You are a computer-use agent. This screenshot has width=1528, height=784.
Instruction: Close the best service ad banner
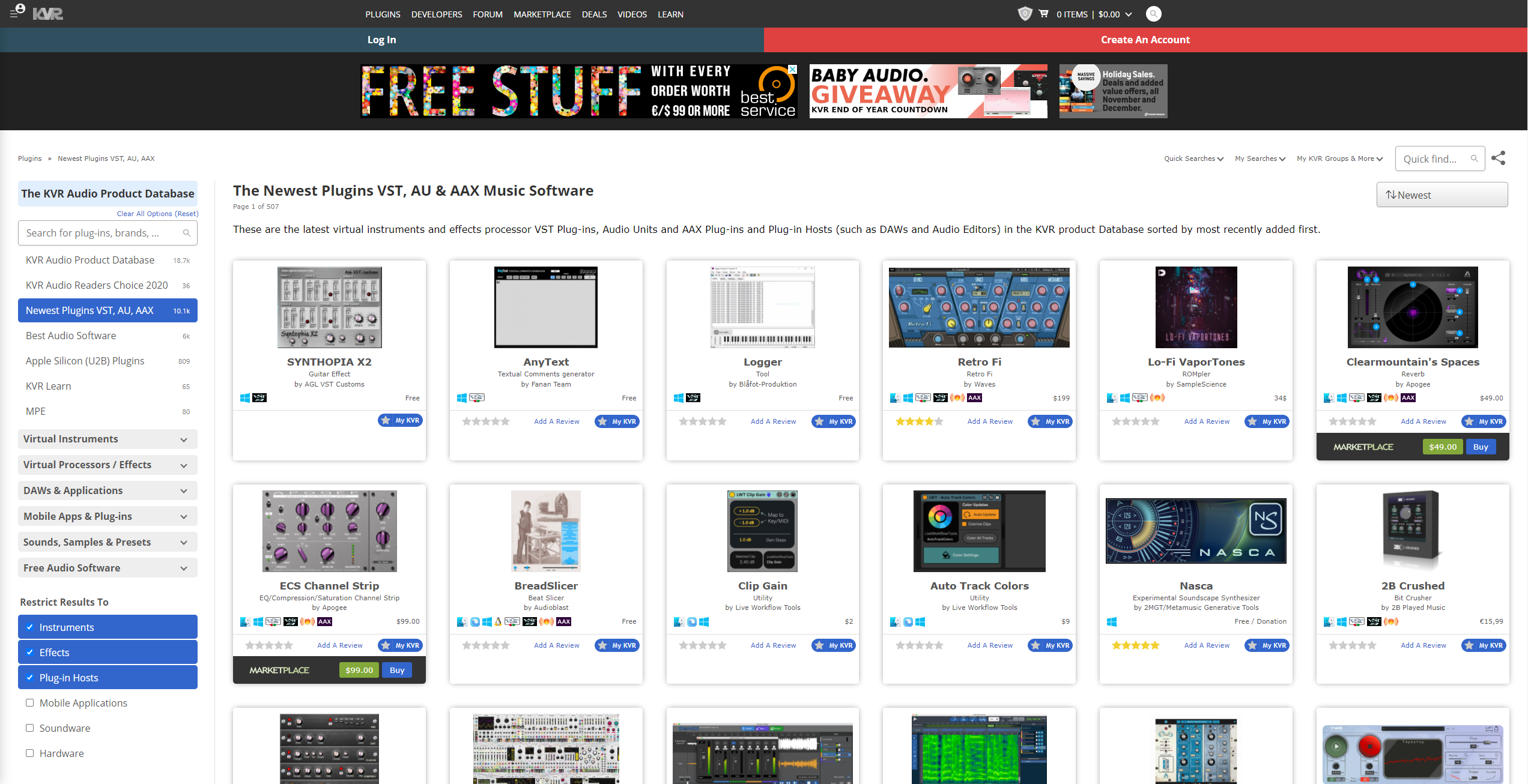(x=793, y=69)
